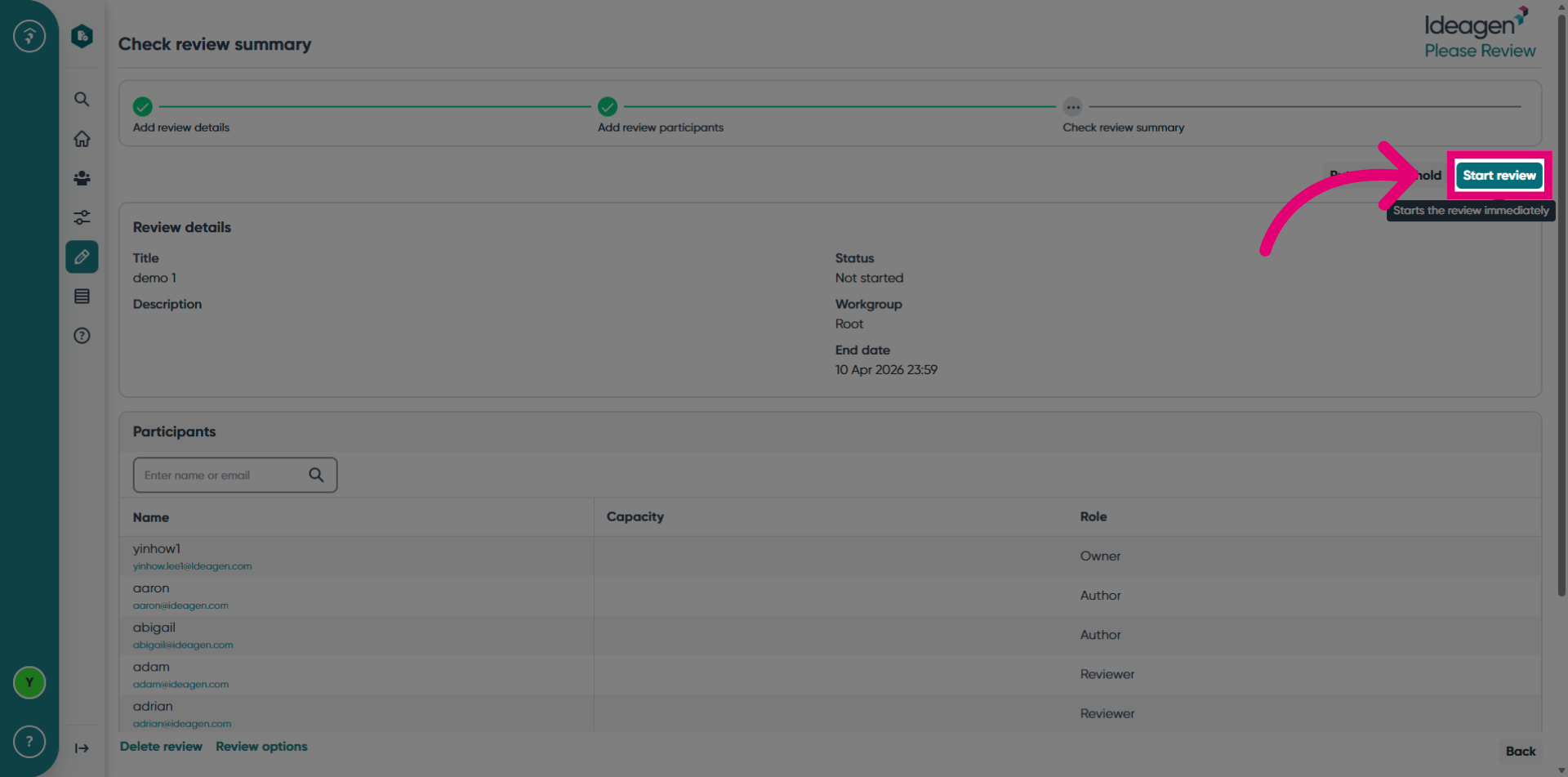Viewport: 1568px width, 777px height.
Task: Click the Start review button
Action: pos(1499,175)
